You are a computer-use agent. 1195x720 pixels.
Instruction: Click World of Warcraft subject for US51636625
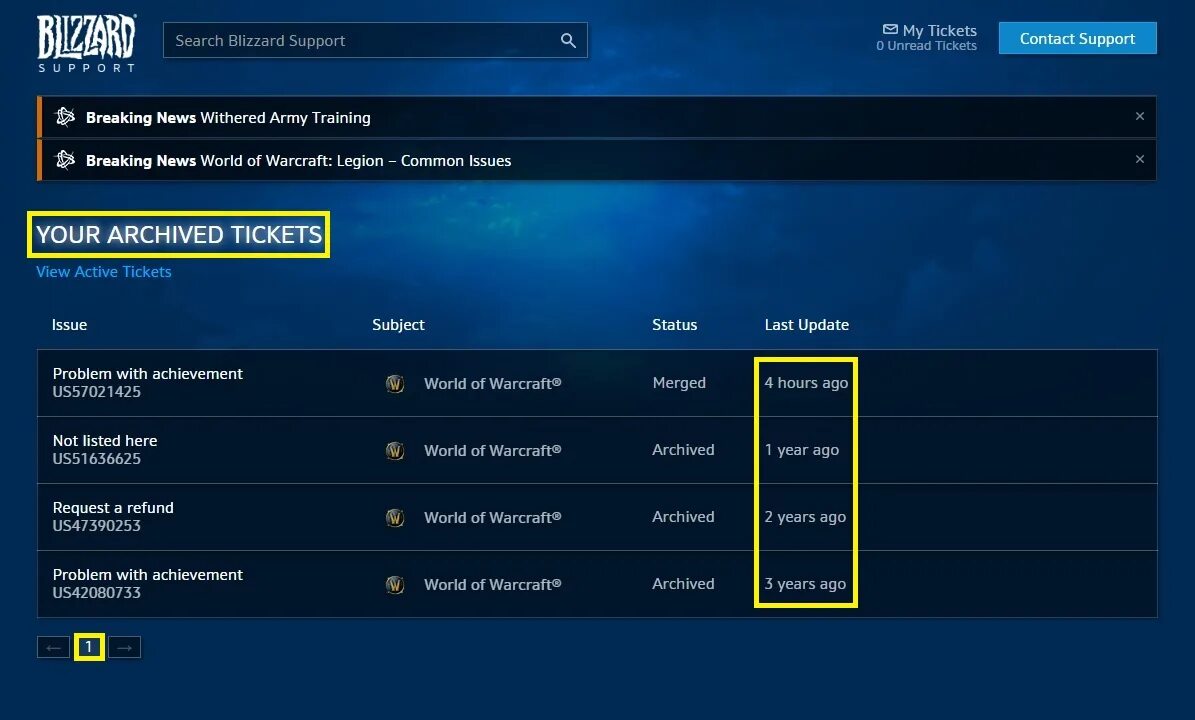tap(492, 450)
